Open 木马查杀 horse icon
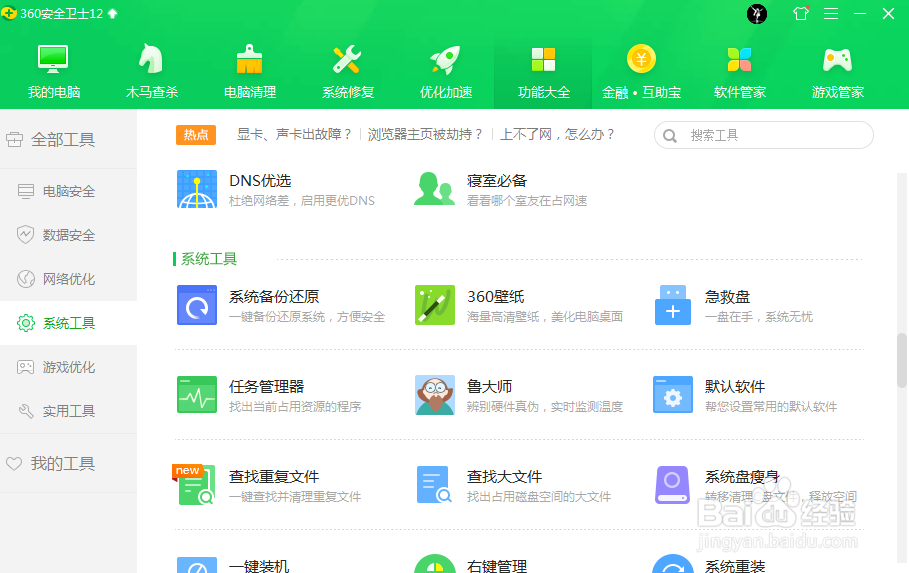 point(151,59)
